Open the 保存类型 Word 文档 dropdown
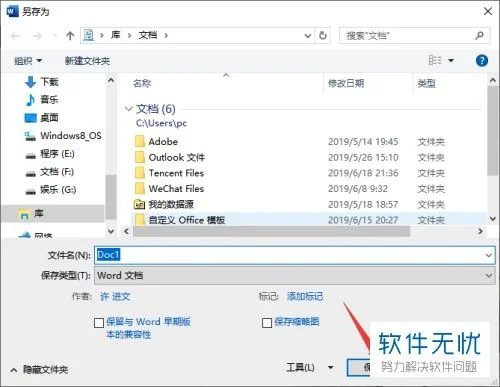500x387 pixels. pyautogui.click(x=295, y=275)
